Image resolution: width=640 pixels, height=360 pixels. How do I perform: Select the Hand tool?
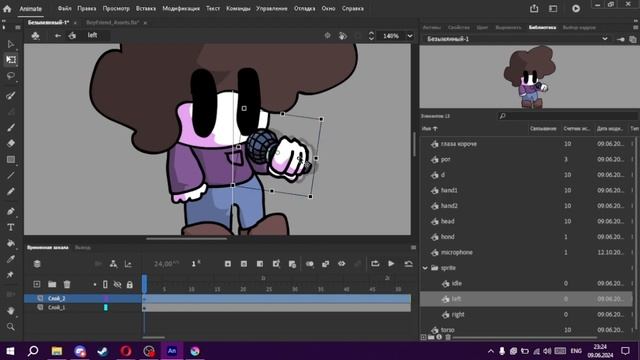point(11,311)
